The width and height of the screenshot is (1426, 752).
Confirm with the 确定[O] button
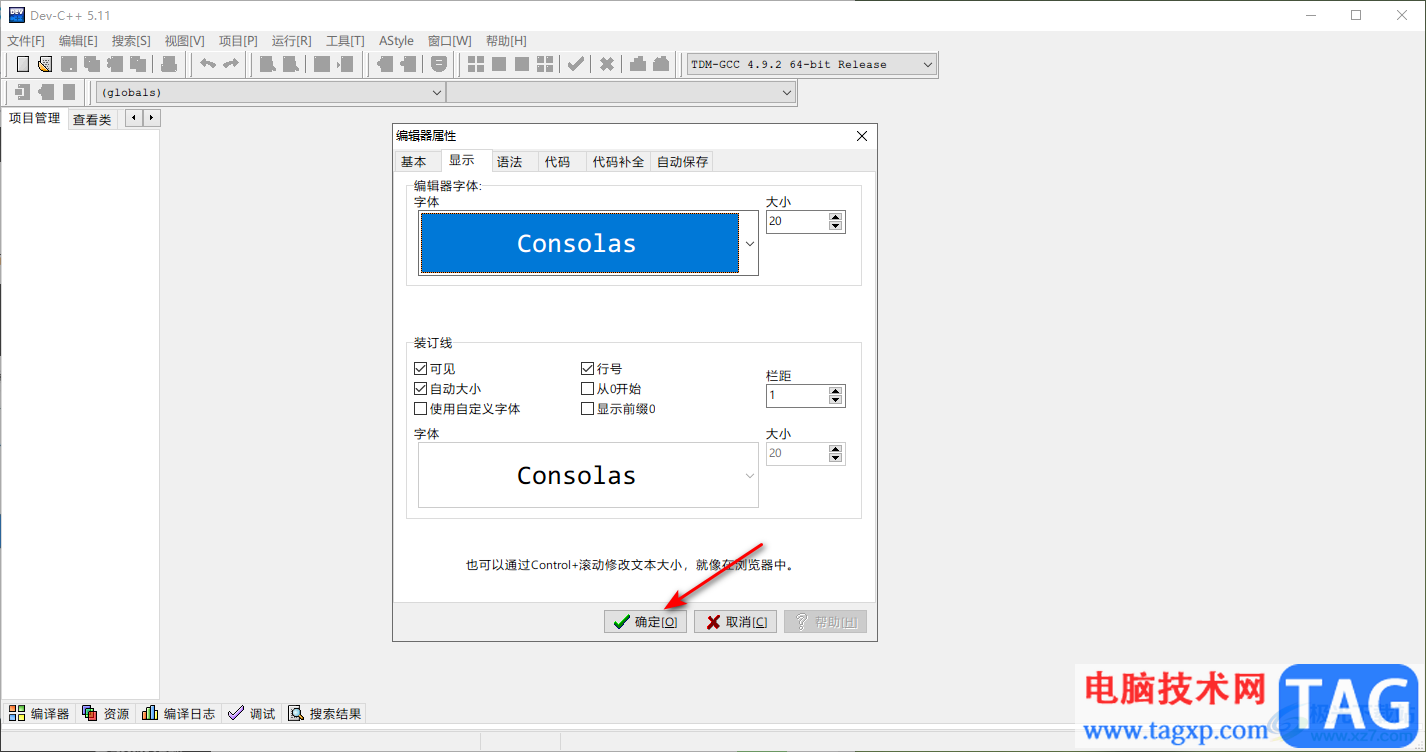point(645,622)
